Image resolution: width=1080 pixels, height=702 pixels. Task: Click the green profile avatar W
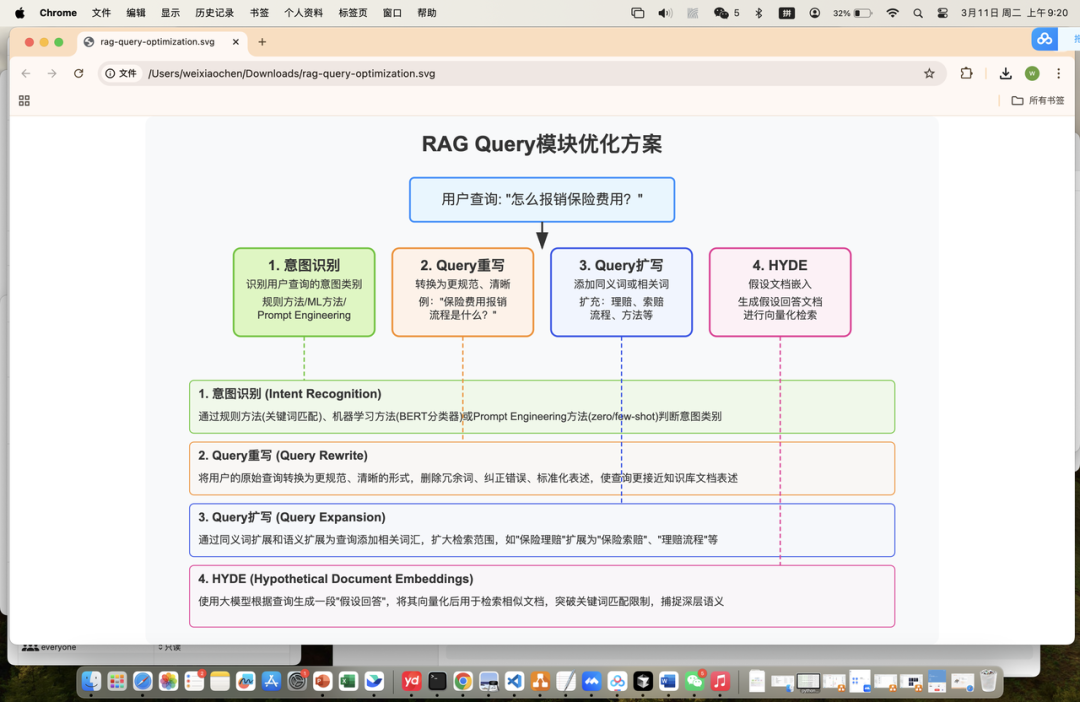[x=1031, y=73]
